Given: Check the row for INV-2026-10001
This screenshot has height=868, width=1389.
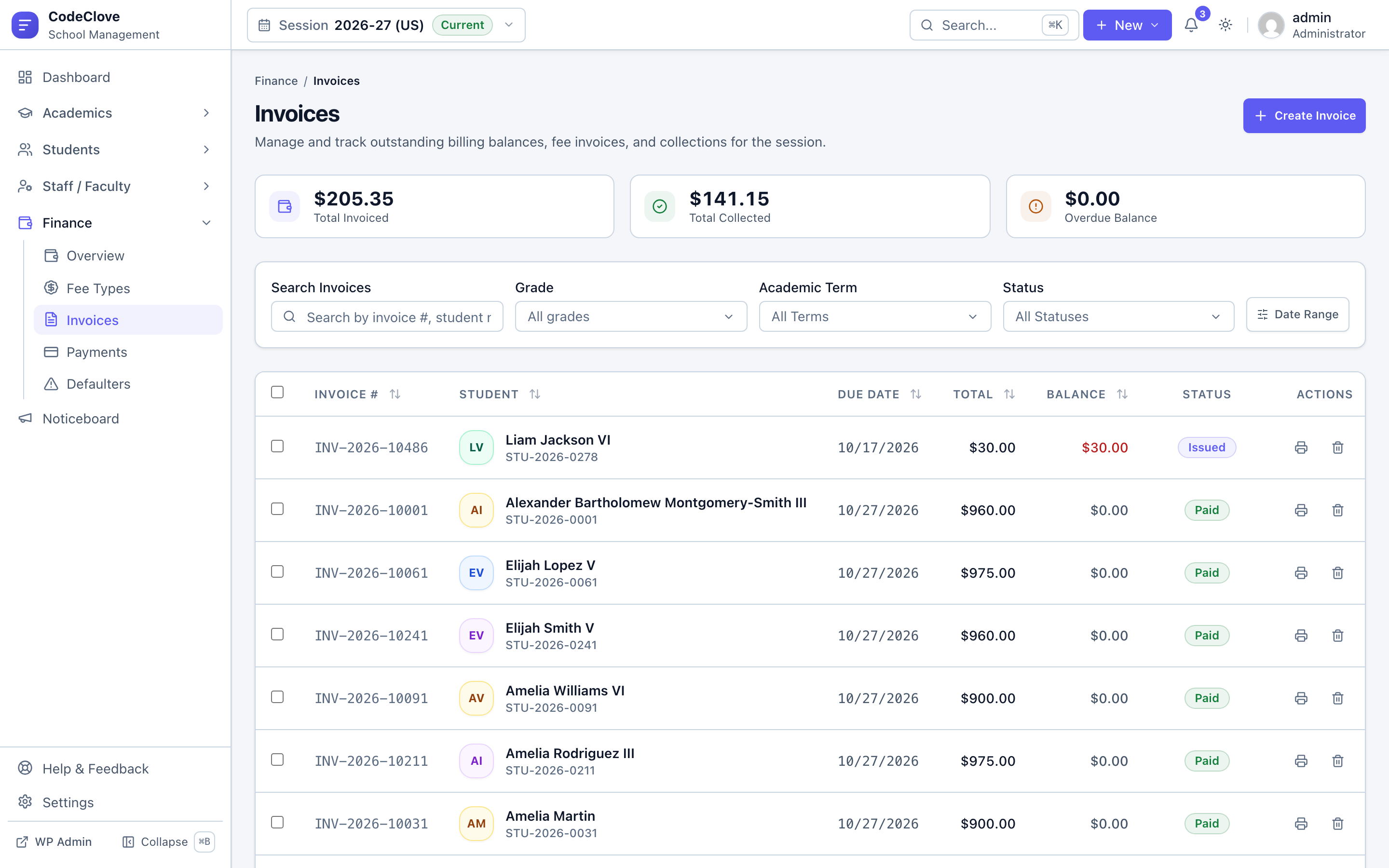Looking at the screenshot, I should pyautogui.click(x=277, y=509).
